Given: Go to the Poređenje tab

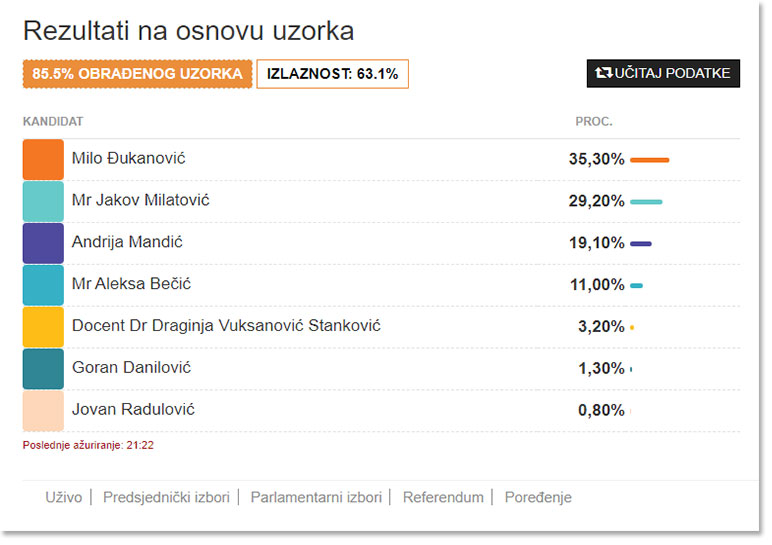Looking at the screenshot, I should tap(538, 497).
